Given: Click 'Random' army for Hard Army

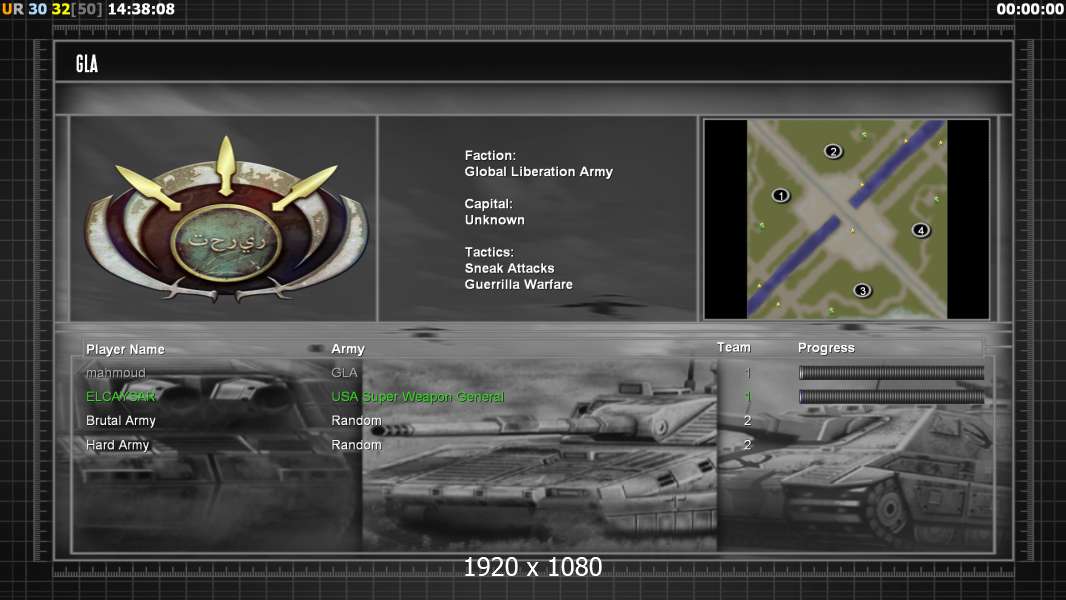Looking at the screenshot, I should click(356, 444).
